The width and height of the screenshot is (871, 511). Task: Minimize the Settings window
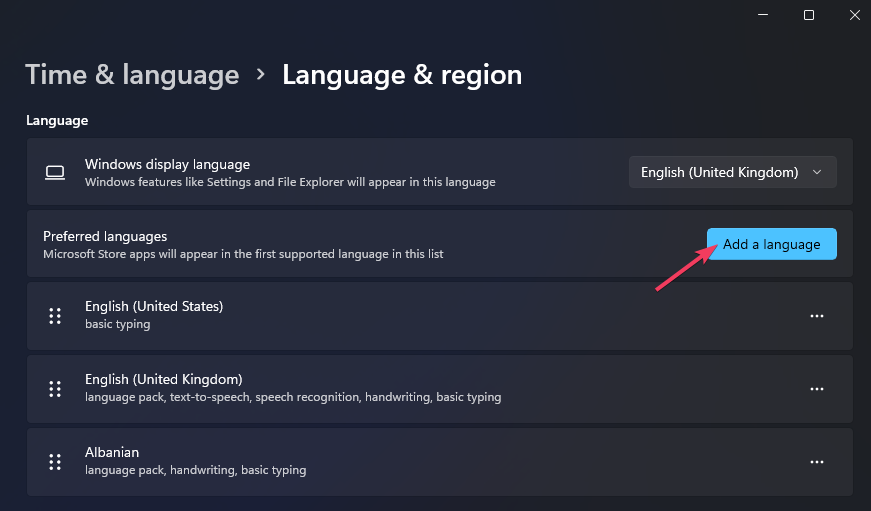[761, 14]
